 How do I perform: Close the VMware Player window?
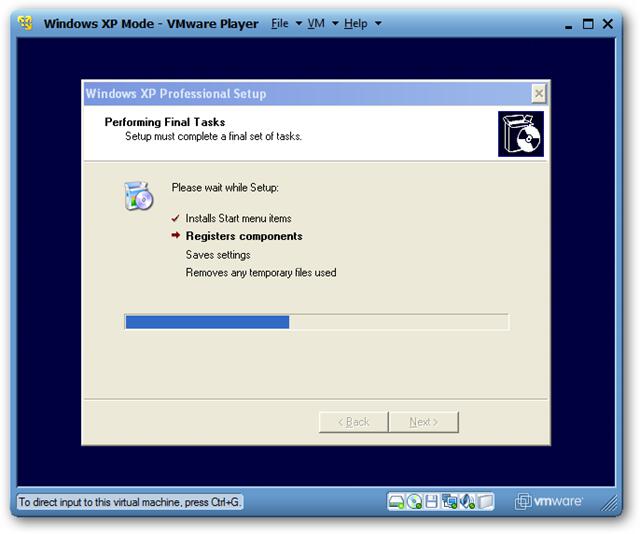coord(608,24)
